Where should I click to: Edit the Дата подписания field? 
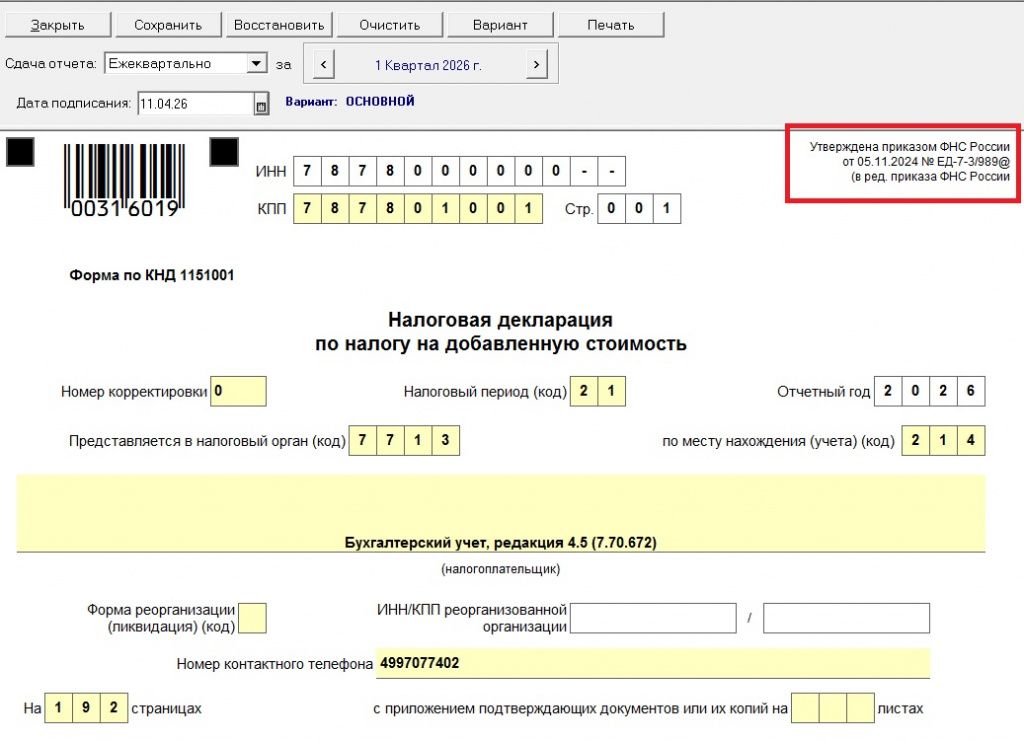click(196, 104)
